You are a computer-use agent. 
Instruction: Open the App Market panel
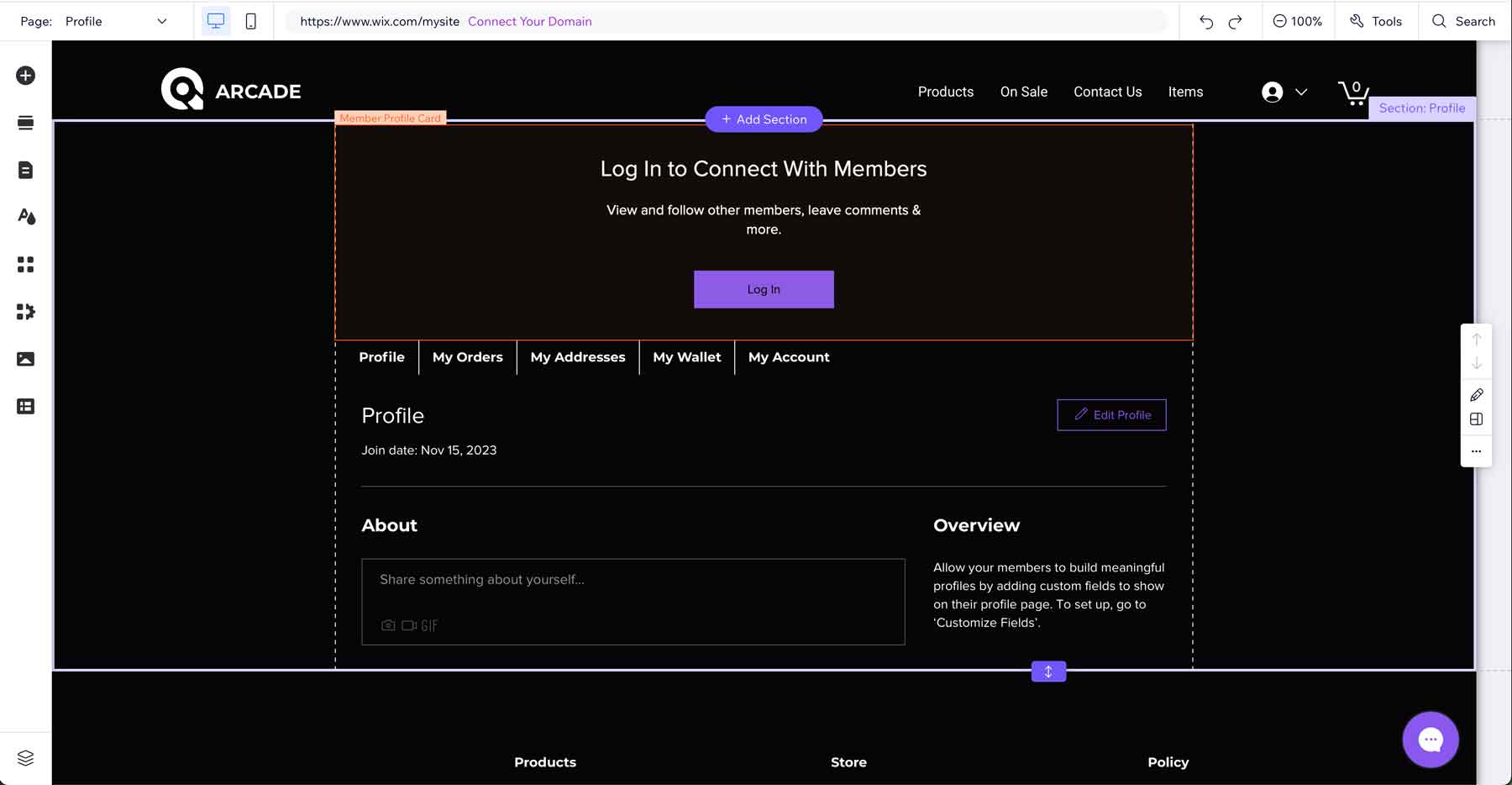point(25,312)
